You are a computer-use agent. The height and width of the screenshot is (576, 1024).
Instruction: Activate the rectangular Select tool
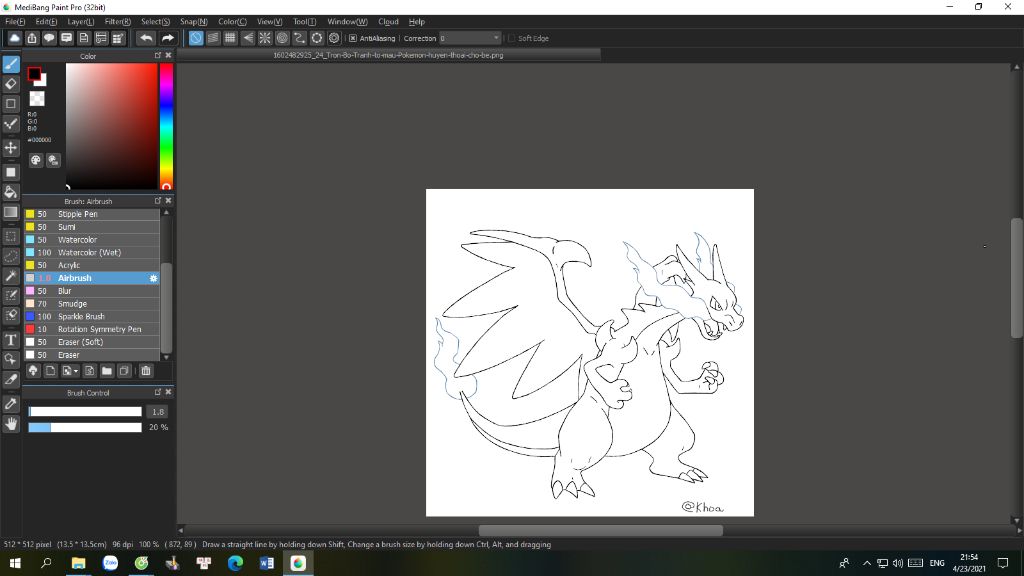click(11, 236)
